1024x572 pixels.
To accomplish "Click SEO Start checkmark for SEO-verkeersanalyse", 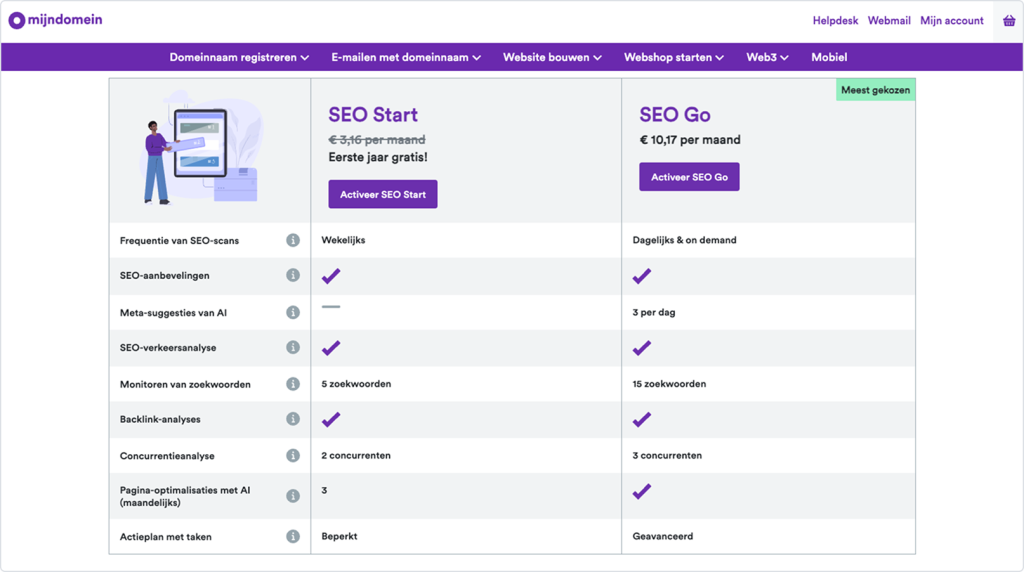I will pyautogui.click(x=331, y=348).
